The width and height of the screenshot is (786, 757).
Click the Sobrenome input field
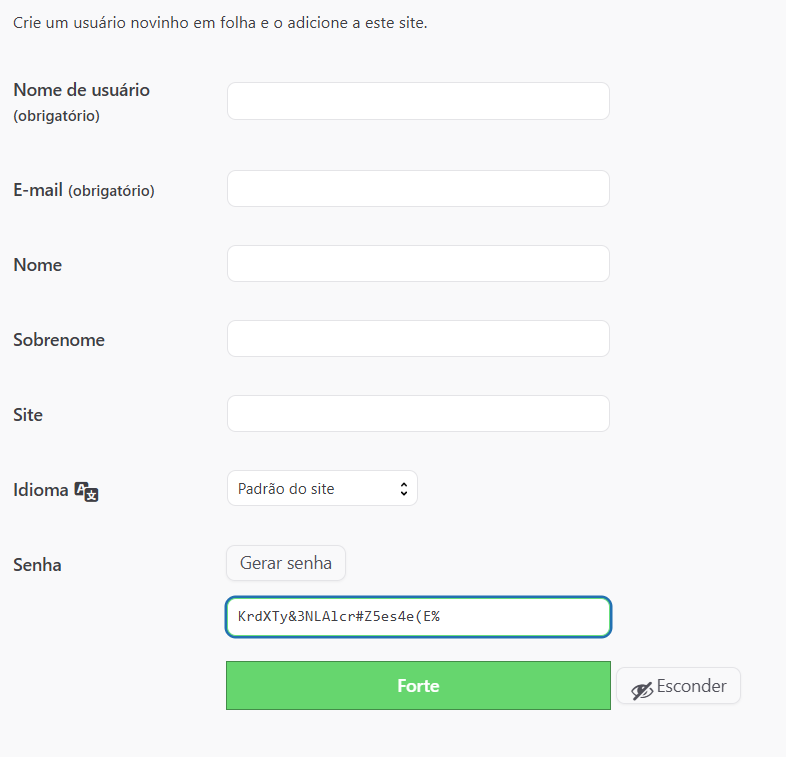point(418,339)
